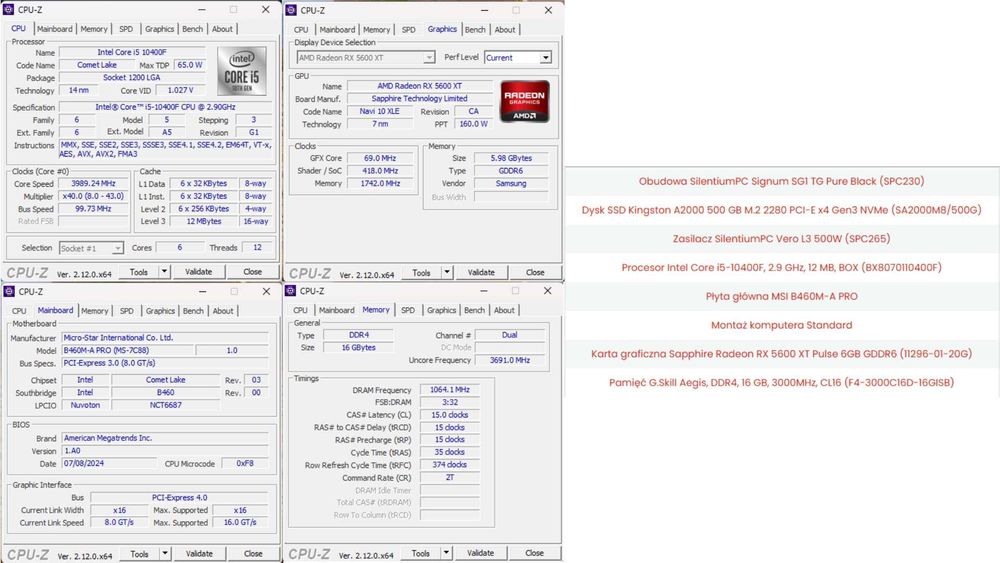Click the Level 3 cache value 12 MBytes
The width and height of the screenshot is (1000, 563).
coord(204,221)
